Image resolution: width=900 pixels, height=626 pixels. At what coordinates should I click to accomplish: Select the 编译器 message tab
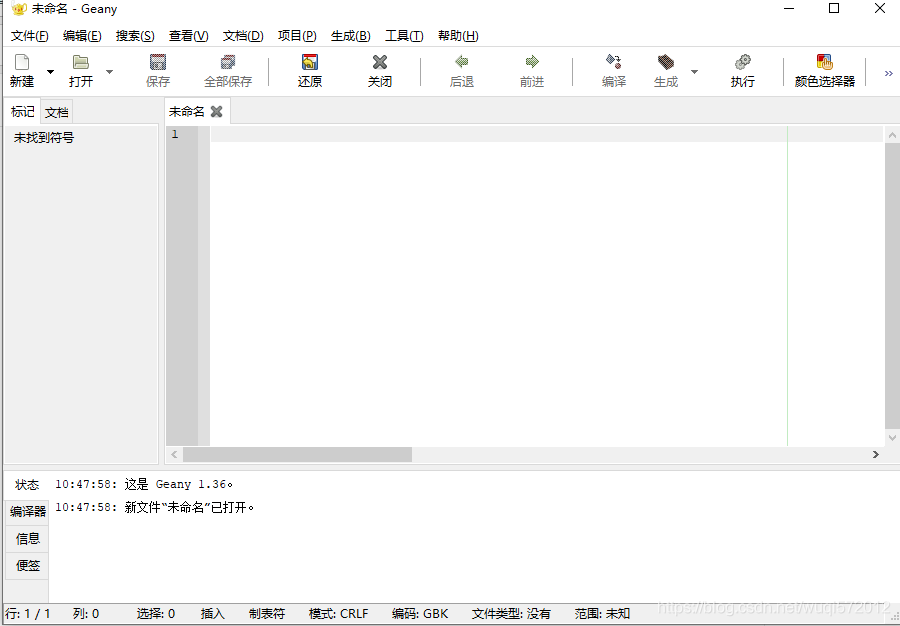(28, 511)
